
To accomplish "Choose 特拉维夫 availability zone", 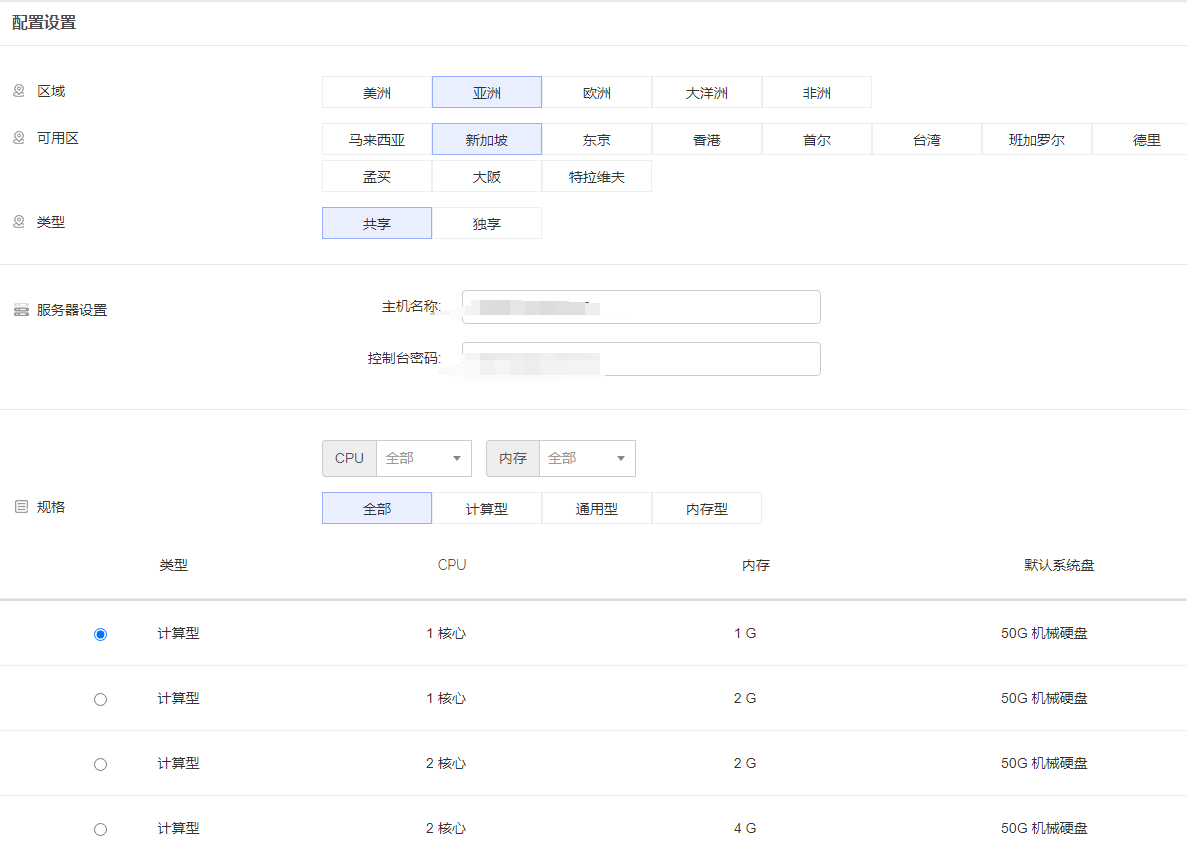I will (x=597, y=177).
